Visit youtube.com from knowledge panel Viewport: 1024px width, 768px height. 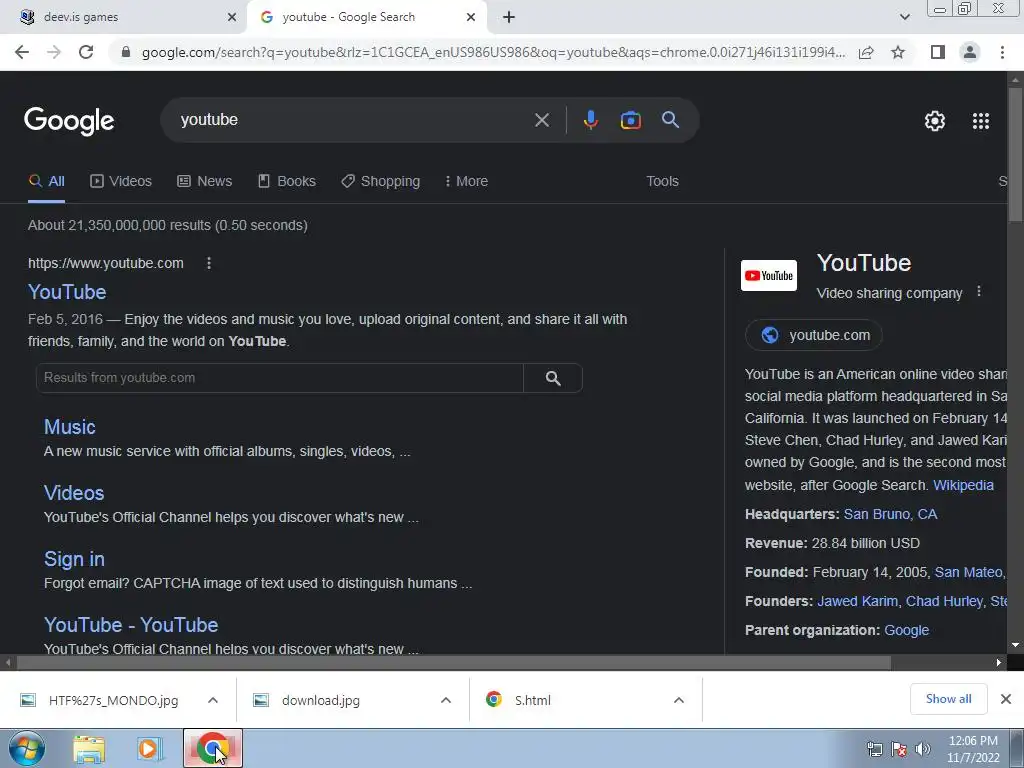click(814, 335)
